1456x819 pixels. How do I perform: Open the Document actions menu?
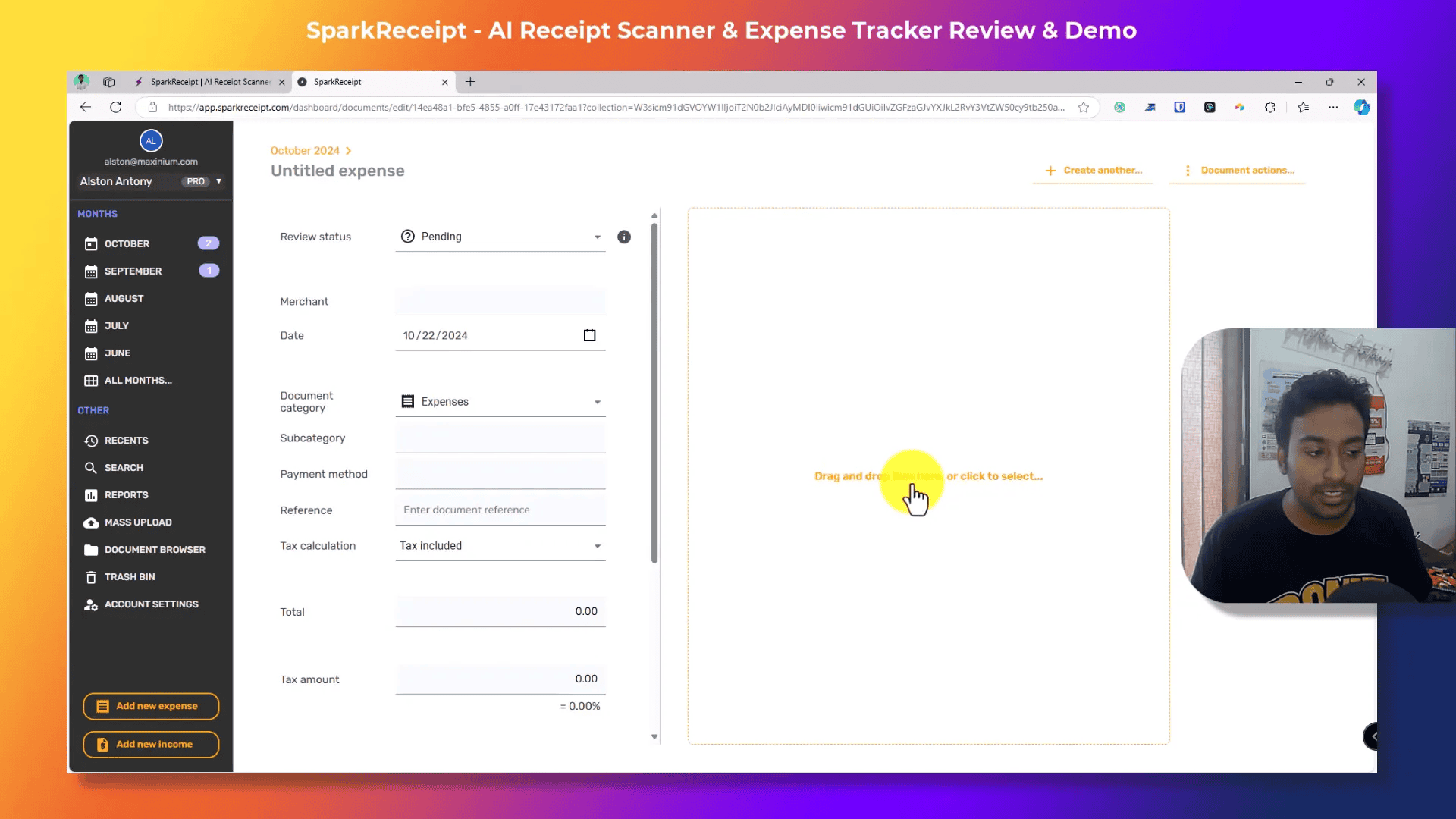(1238, 171)
